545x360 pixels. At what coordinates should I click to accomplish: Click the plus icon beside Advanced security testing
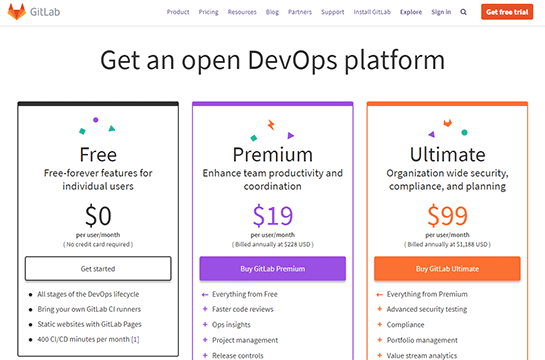[380, 309]
